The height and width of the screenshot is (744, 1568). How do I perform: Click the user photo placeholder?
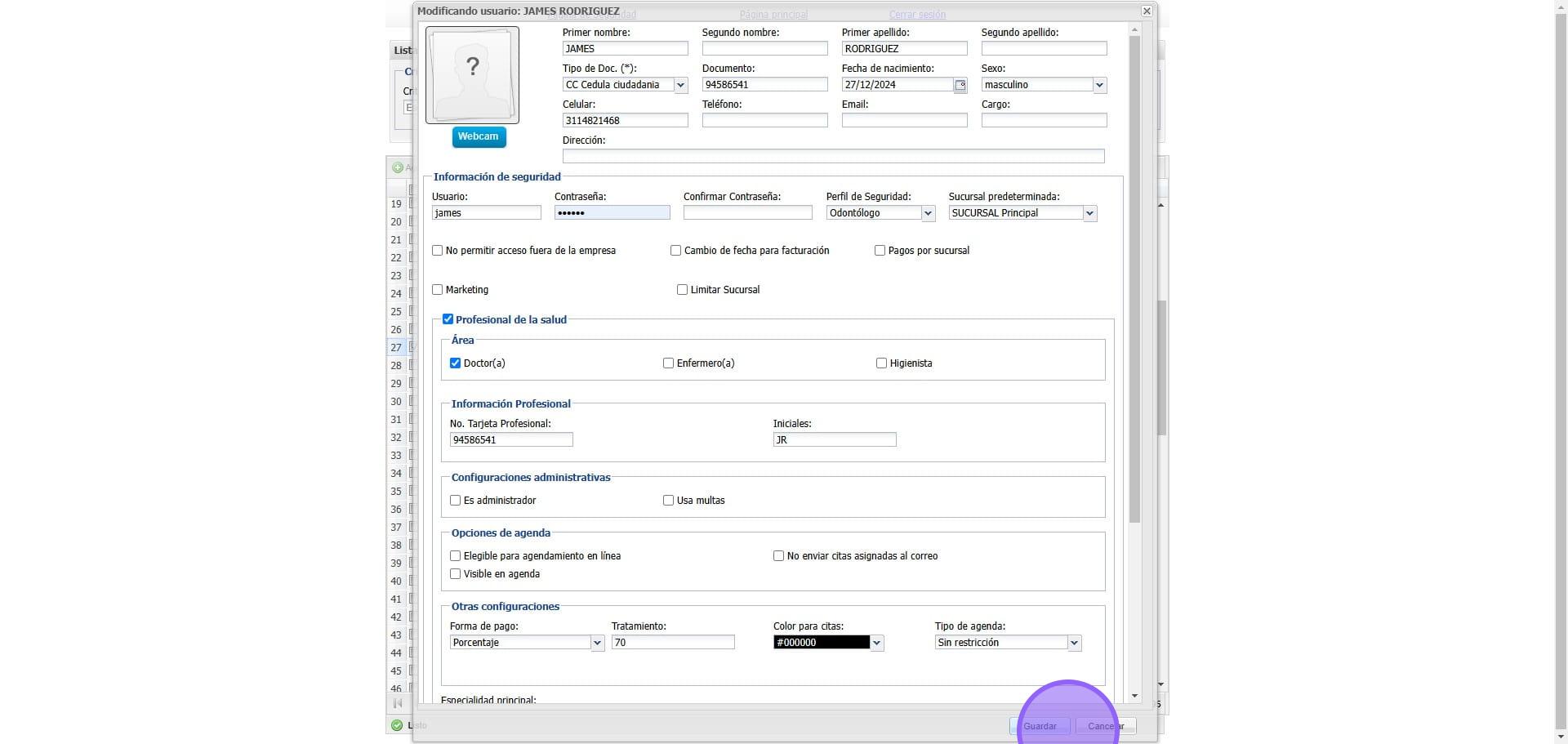pos(472,75)
